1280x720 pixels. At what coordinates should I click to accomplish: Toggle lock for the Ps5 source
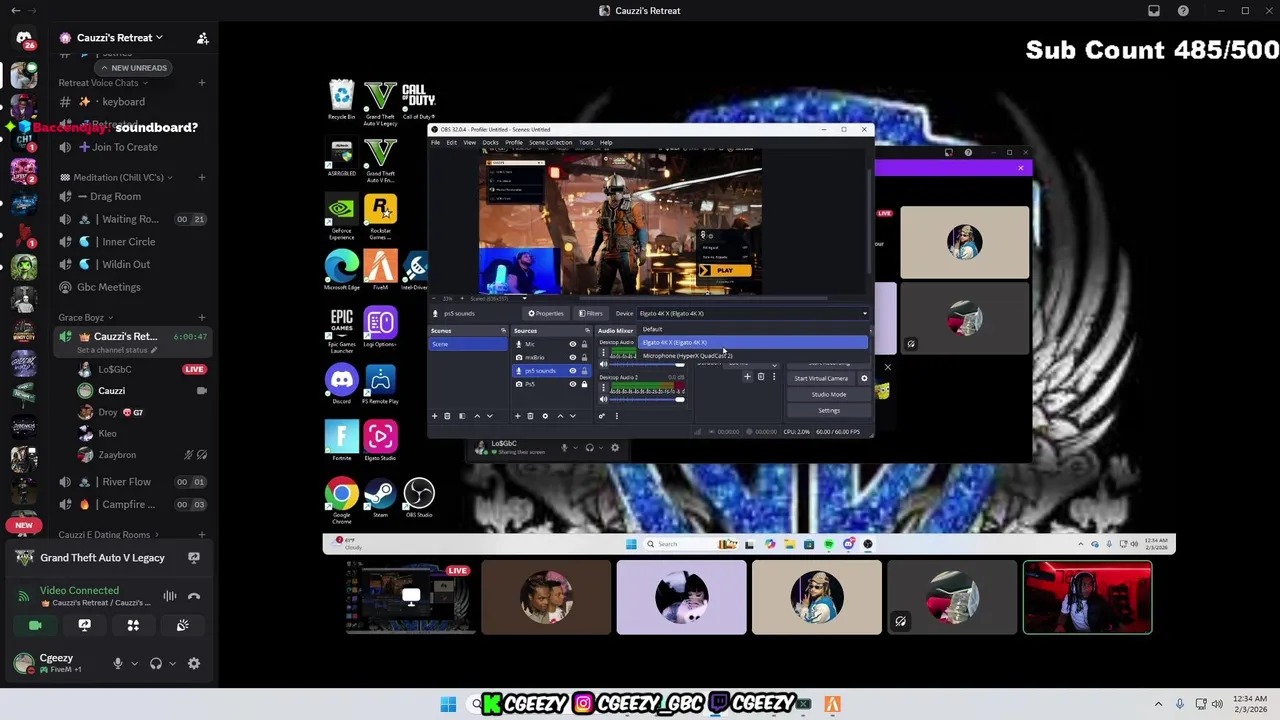584,384
